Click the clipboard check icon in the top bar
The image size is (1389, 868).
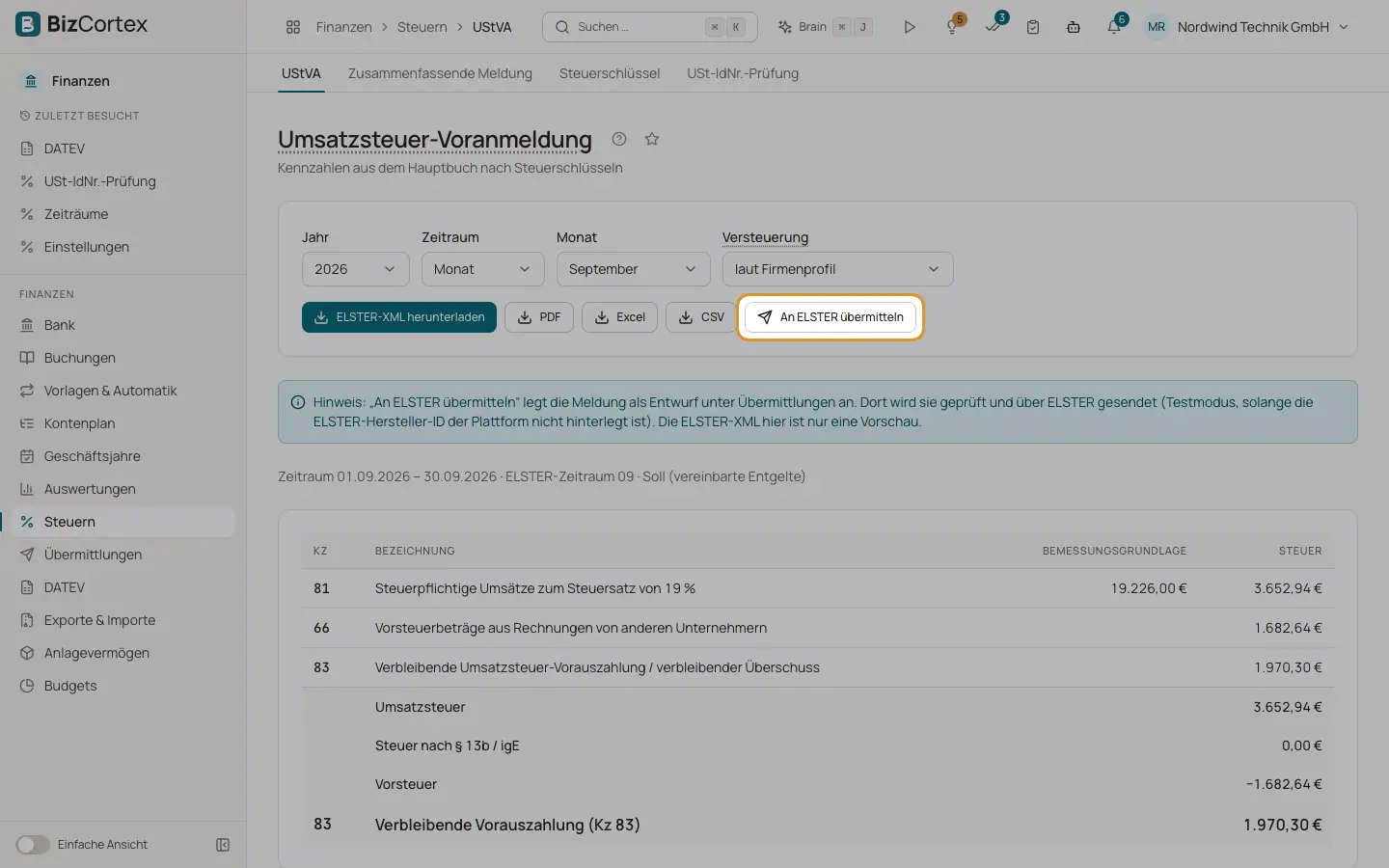1033,27
